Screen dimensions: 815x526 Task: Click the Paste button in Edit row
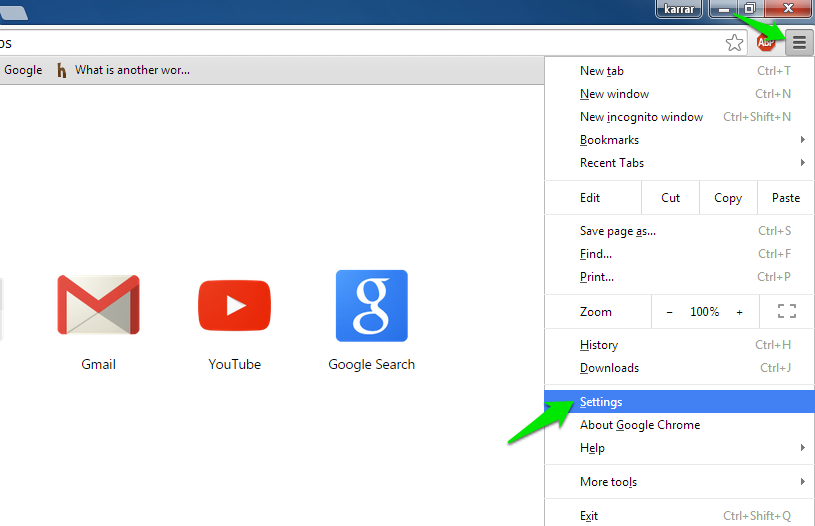click(786, 198)
